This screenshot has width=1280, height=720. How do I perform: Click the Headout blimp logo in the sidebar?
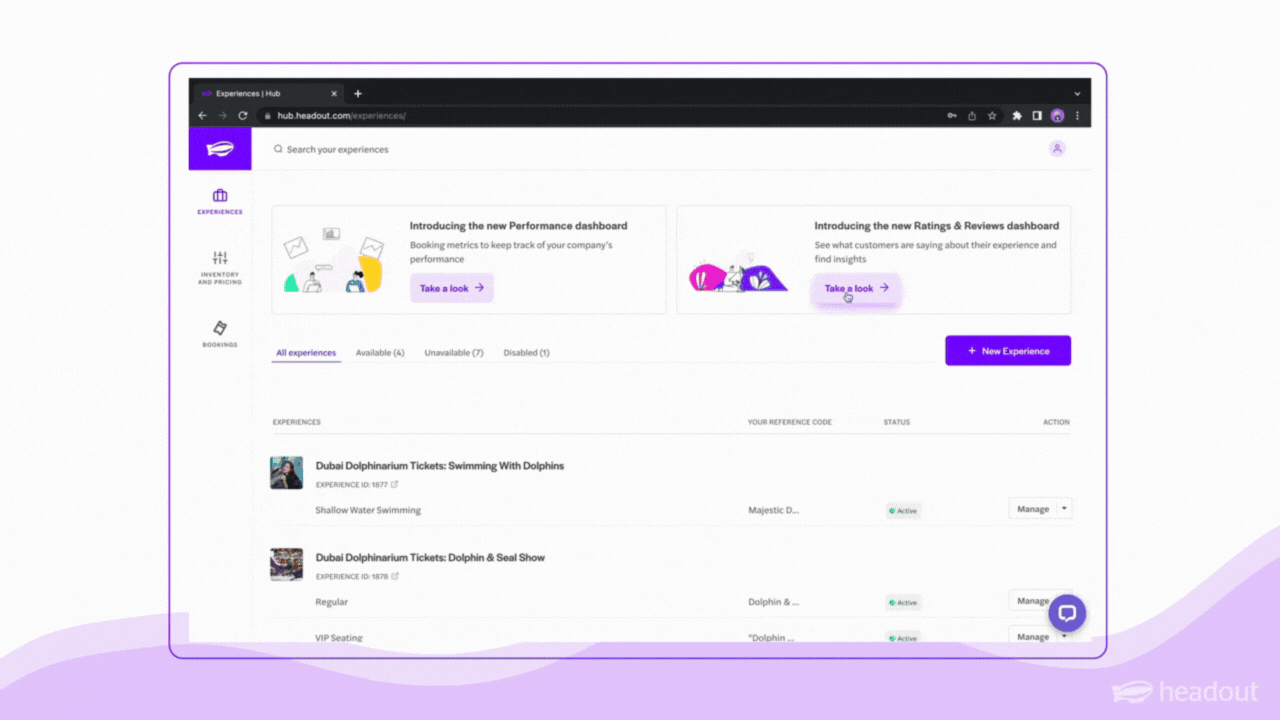[x=220, y=149]
